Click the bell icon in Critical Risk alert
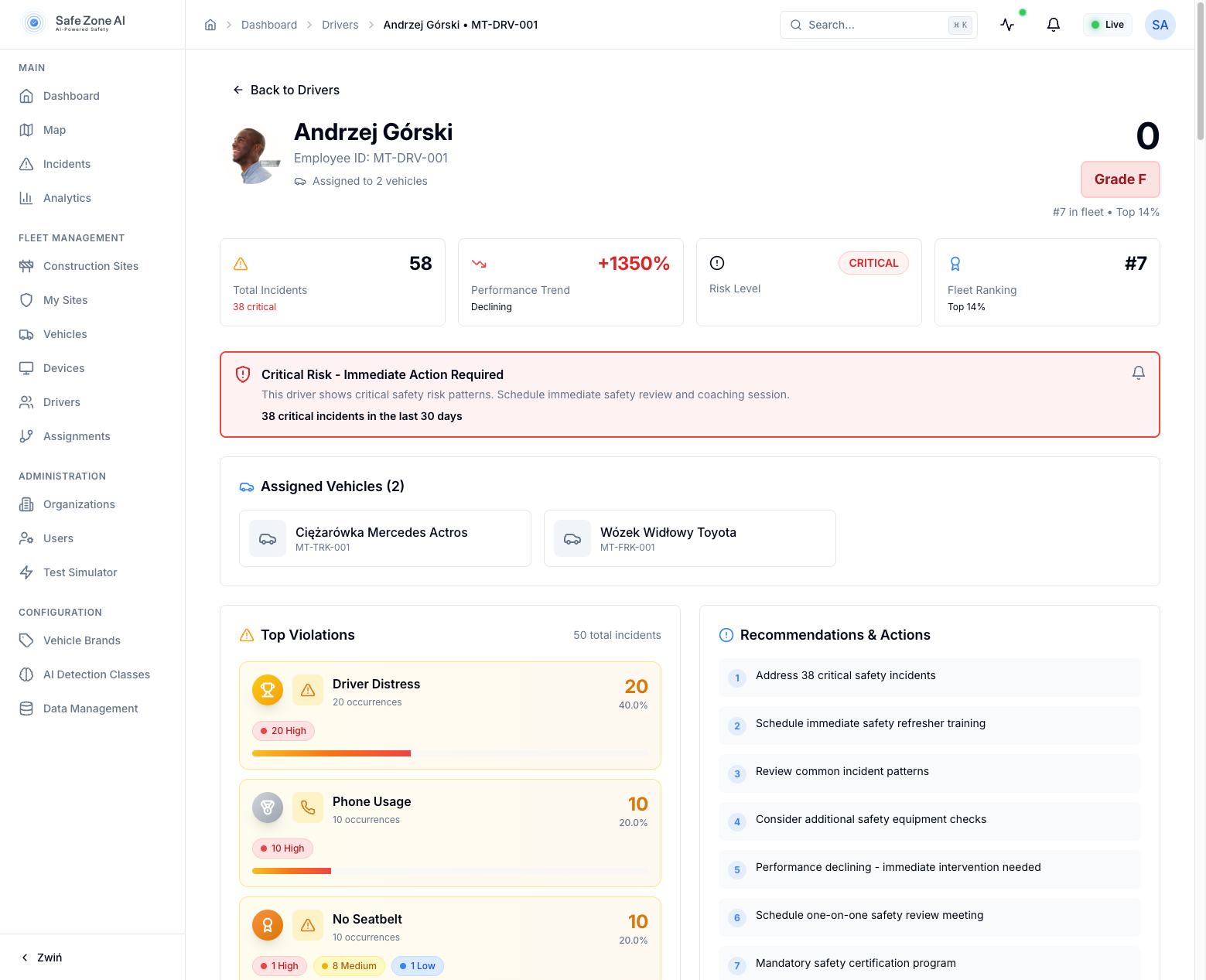This screenshot has height=980, width=1206. click(1138, 373)
